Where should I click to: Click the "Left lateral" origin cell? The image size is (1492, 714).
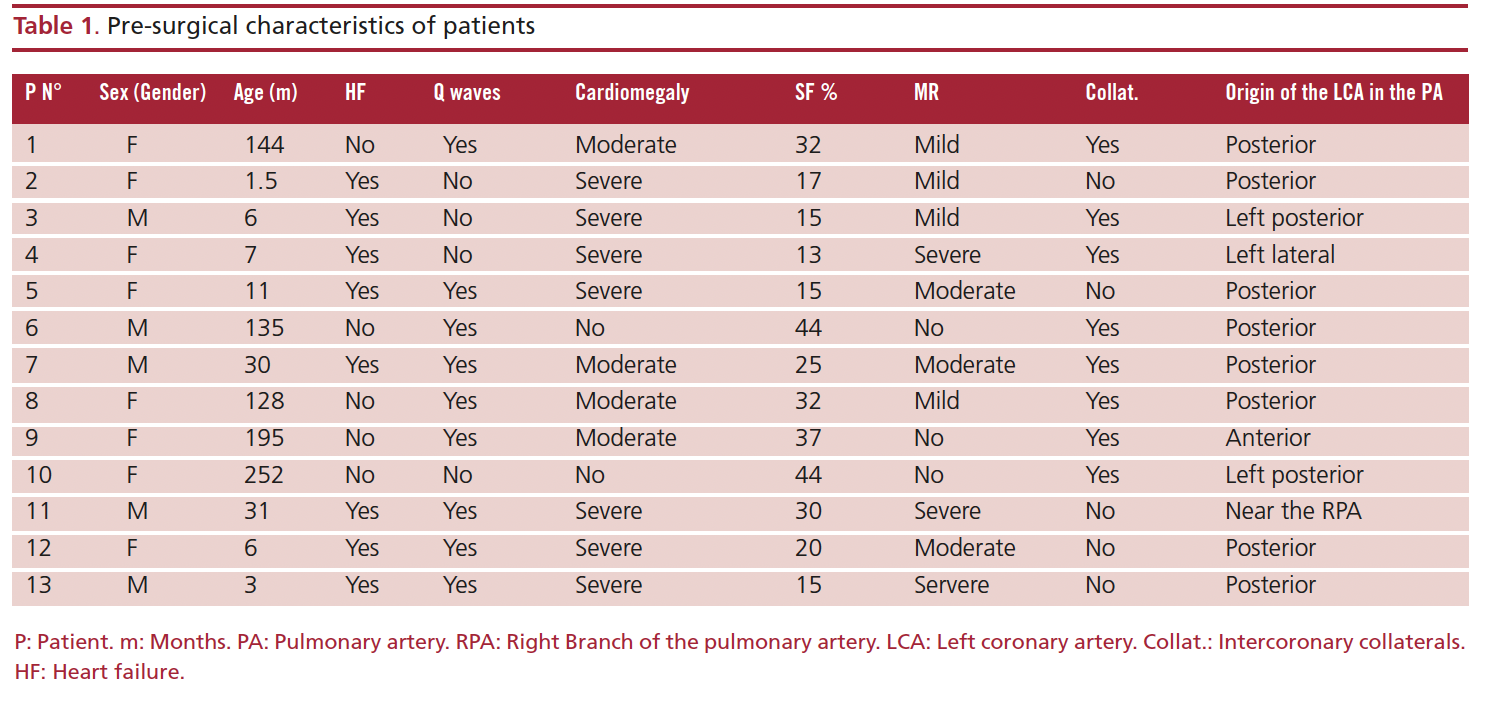[x=1280, y=255]
